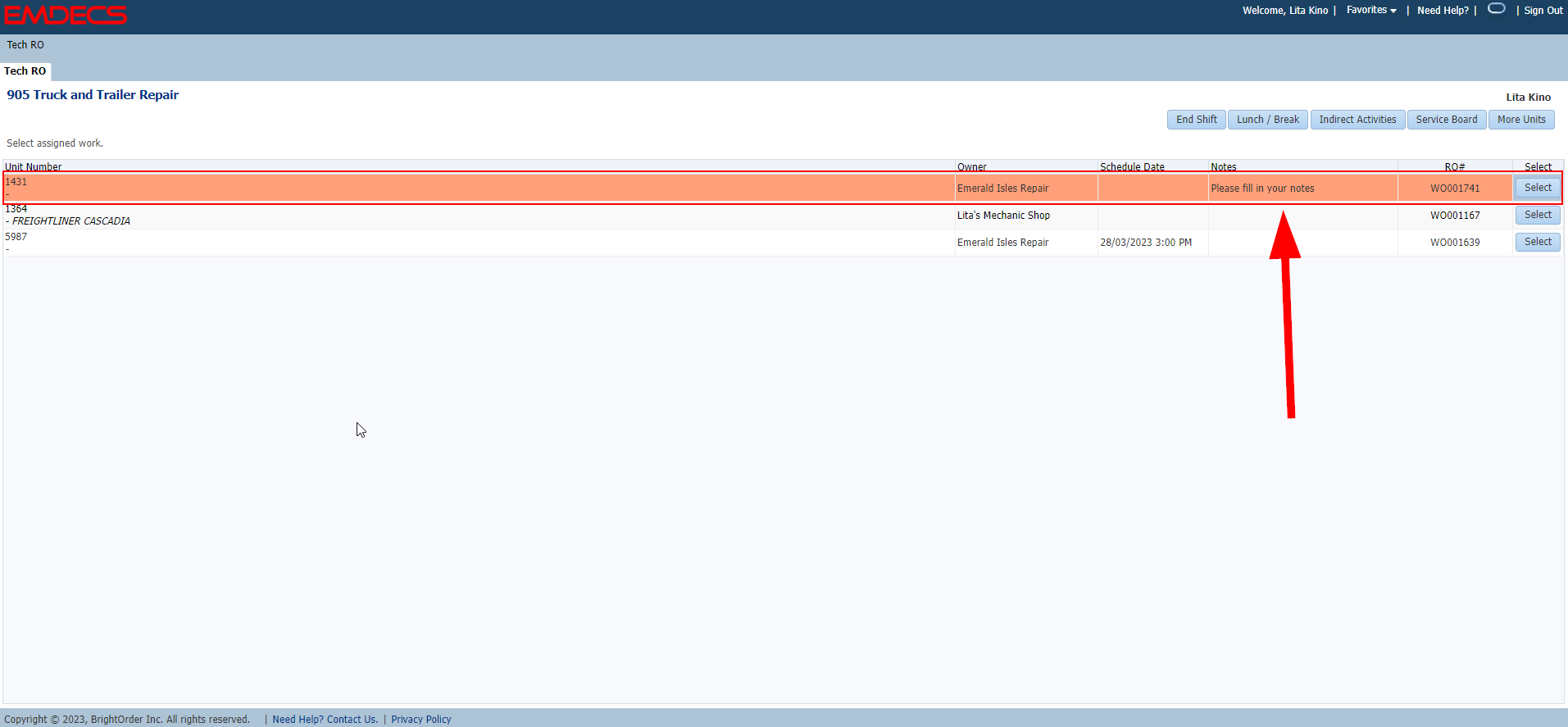Select work order WO001167 for unit 1364
The height and width of the screenshot is (727, 1568).
pyautogui.click(x=1537, y=215)
